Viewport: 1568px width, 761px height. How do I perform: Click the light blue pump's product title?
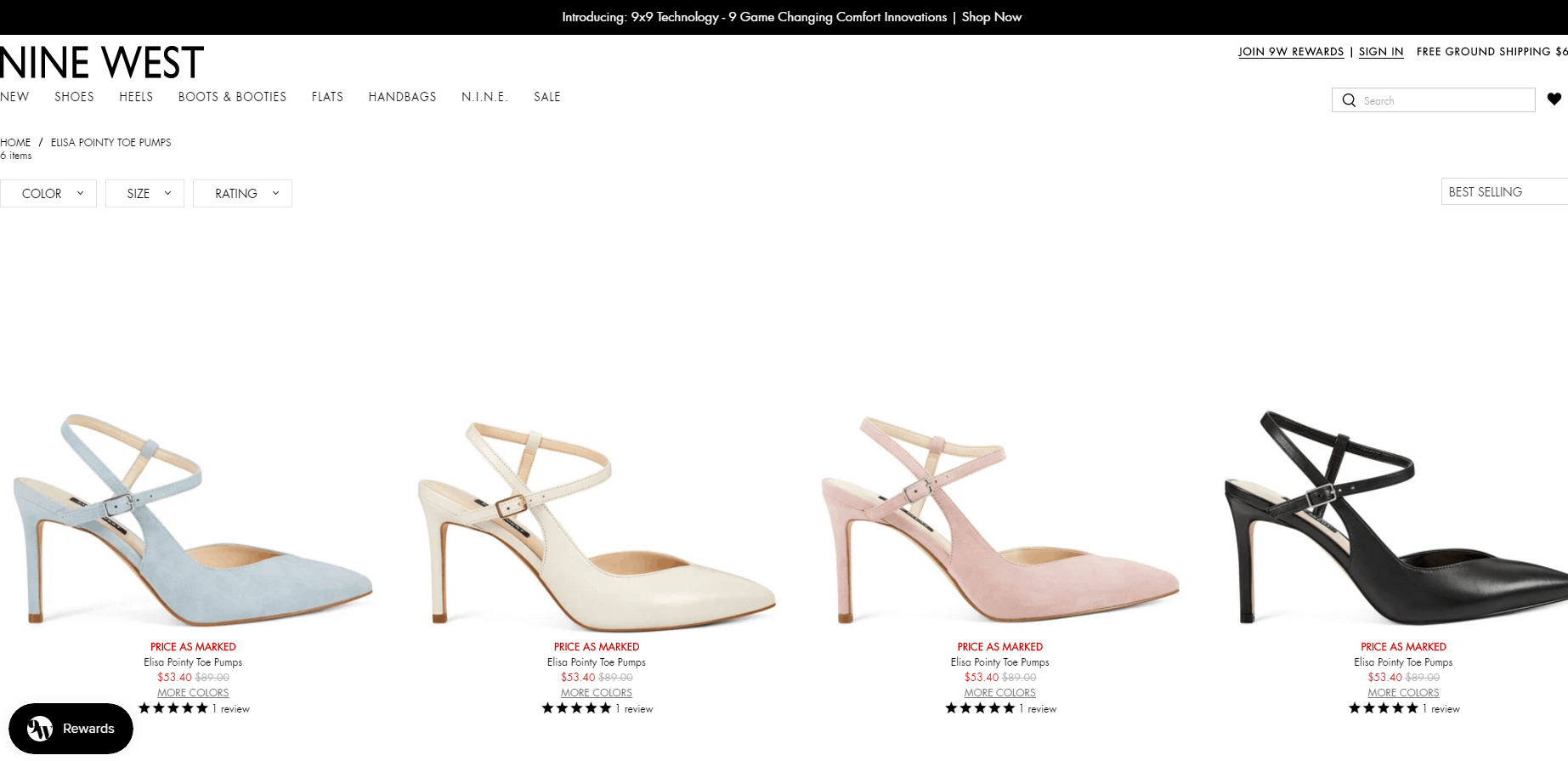pos(193,662)
